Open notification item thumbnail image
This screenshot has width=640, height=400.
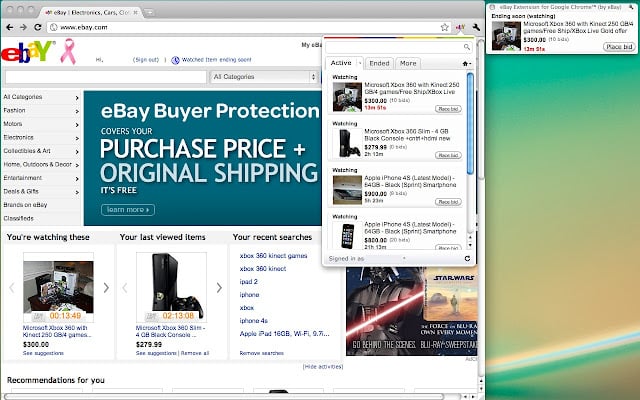coord(506,36)
